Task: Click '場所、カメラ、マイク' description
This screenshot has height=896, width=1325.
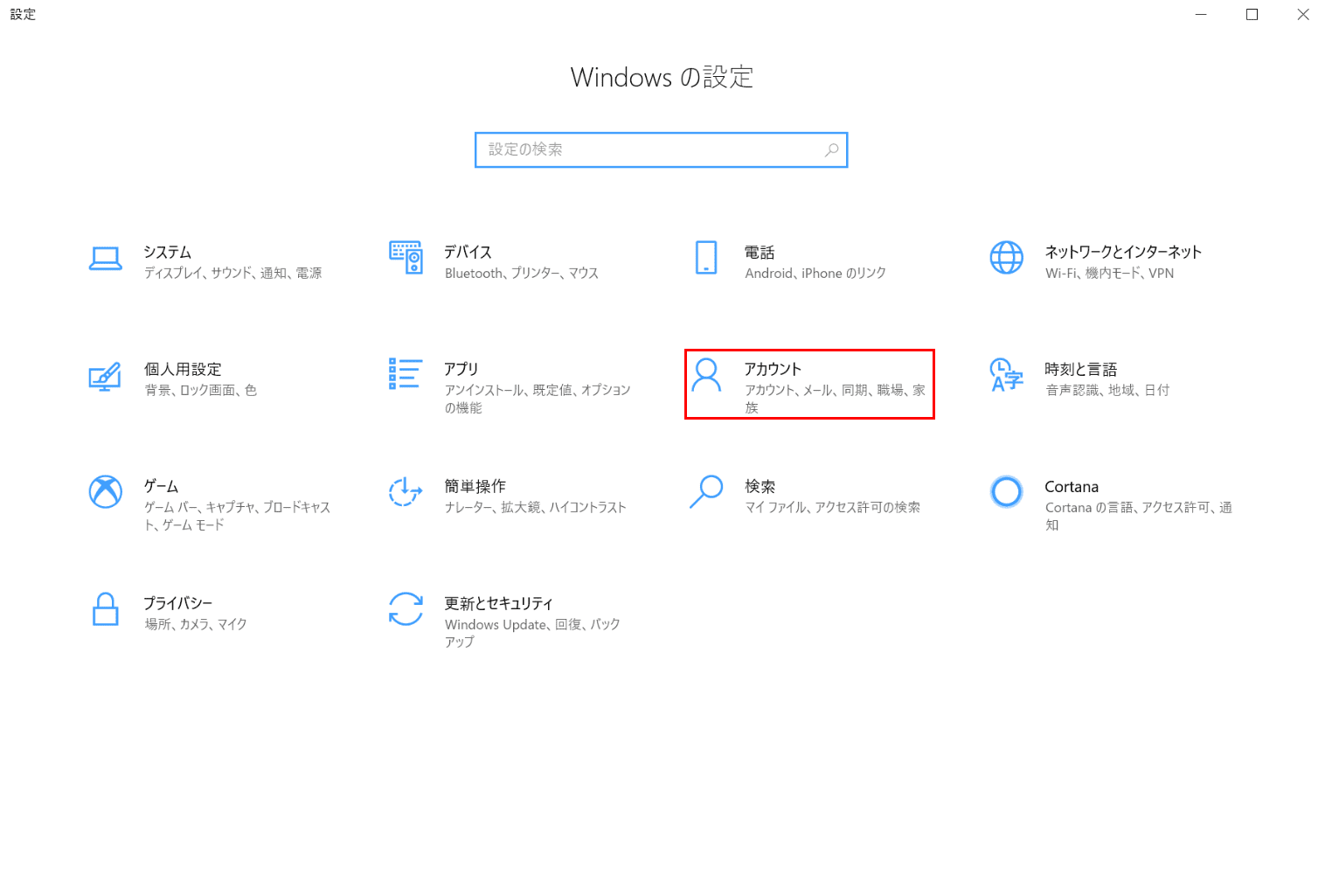Action: point(196,624)
